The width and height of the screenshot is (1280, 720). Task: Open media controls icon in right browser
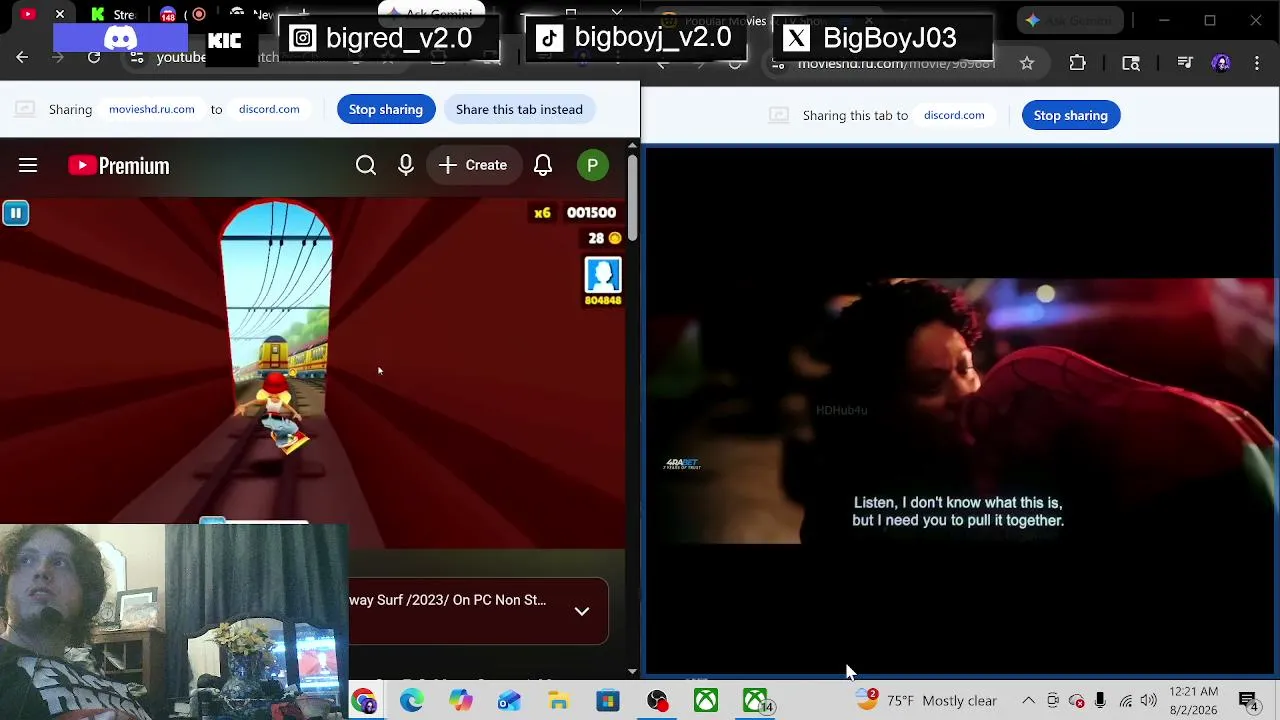point(1185,63)
